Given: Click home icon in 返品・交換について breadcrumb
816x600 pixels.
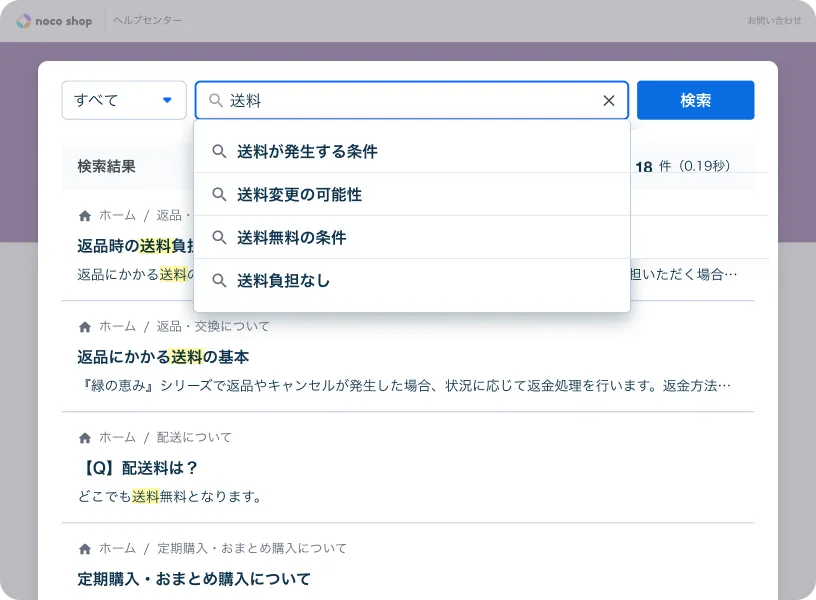Looking at the screenshot, I should coord(85,327).
